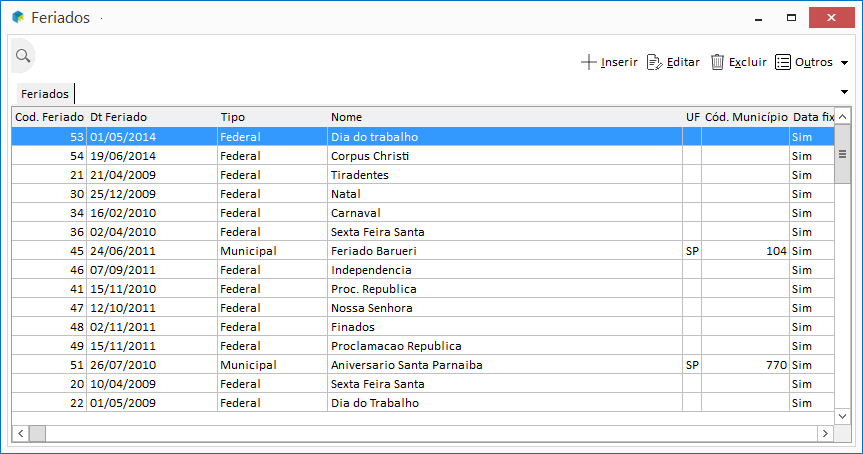Select the row Feriado Barueri
Screen dimensions: 863x454
423,251
